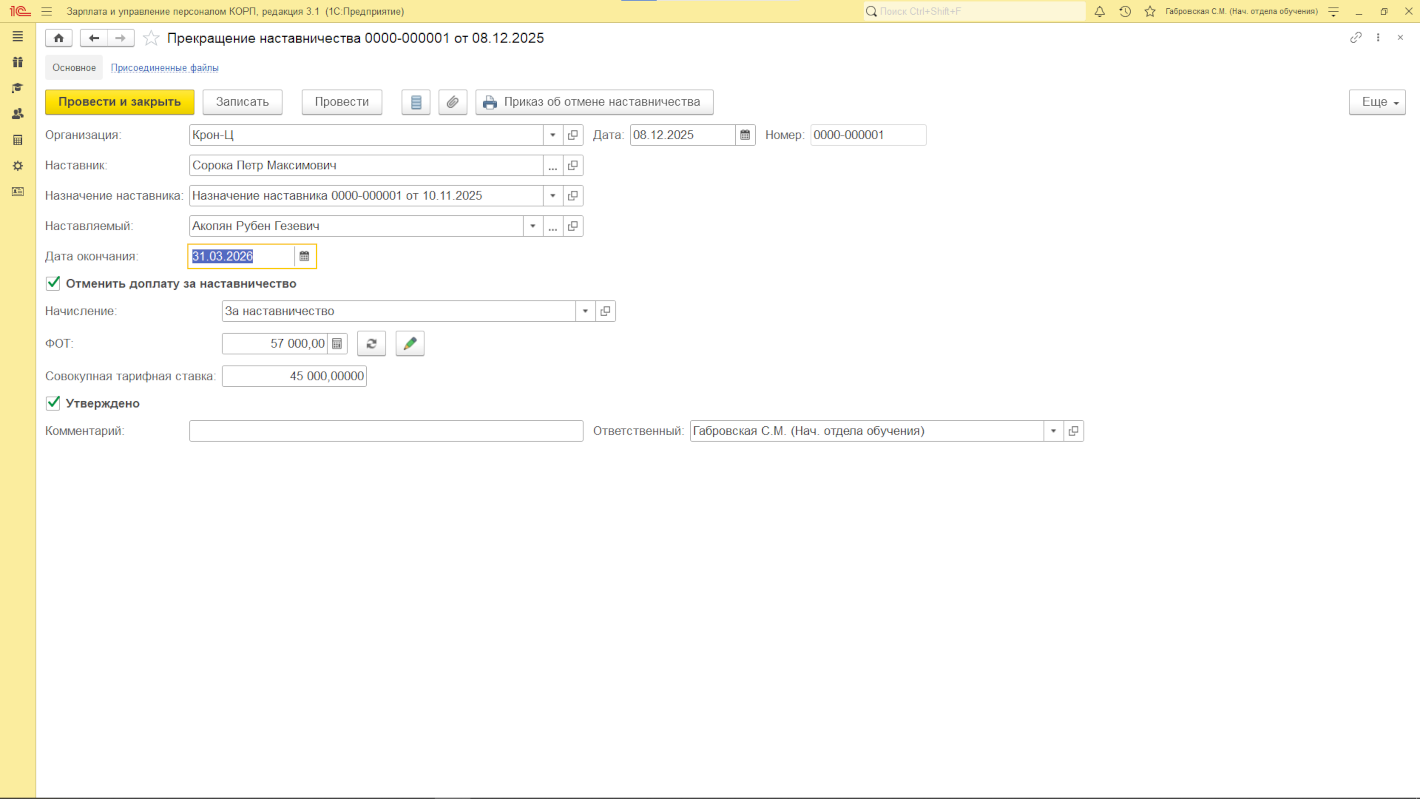Viewport: 1420px width, 799px height.
Task: Uncheck Отменить доплату за наставничество
Action: point(54,283)
